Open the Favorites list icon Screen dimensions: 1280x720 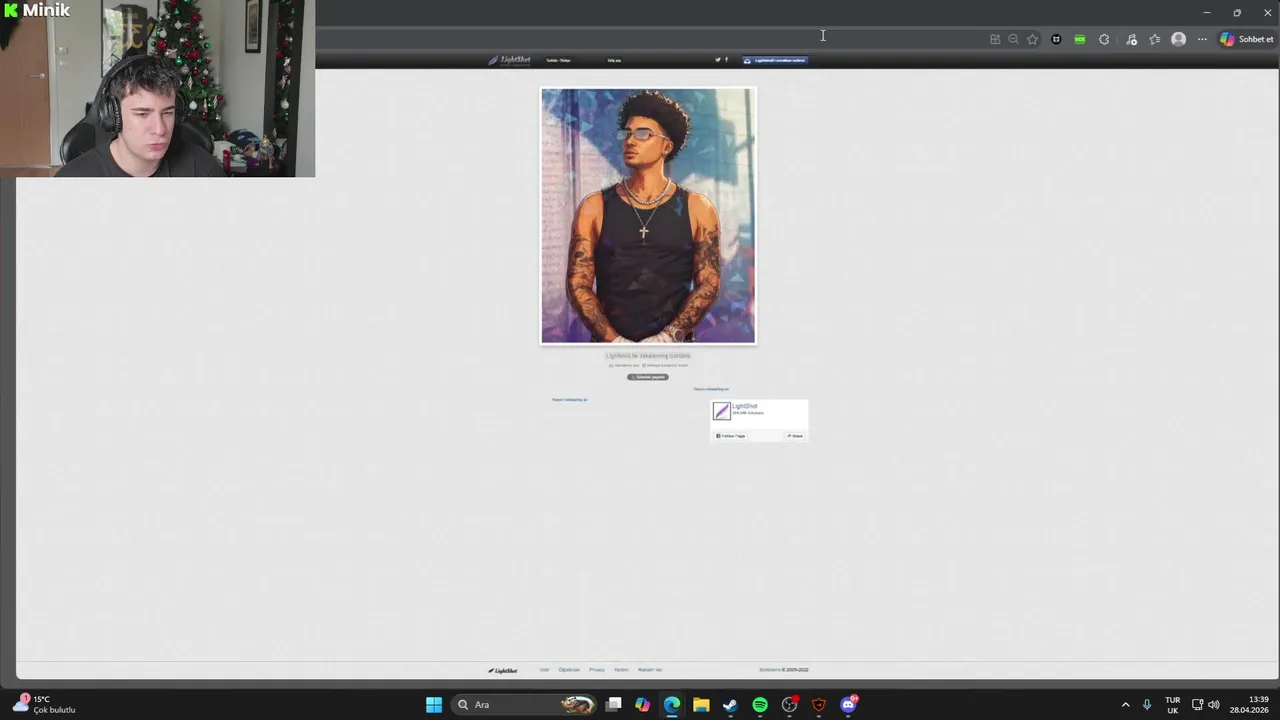tap(1155, 39)
